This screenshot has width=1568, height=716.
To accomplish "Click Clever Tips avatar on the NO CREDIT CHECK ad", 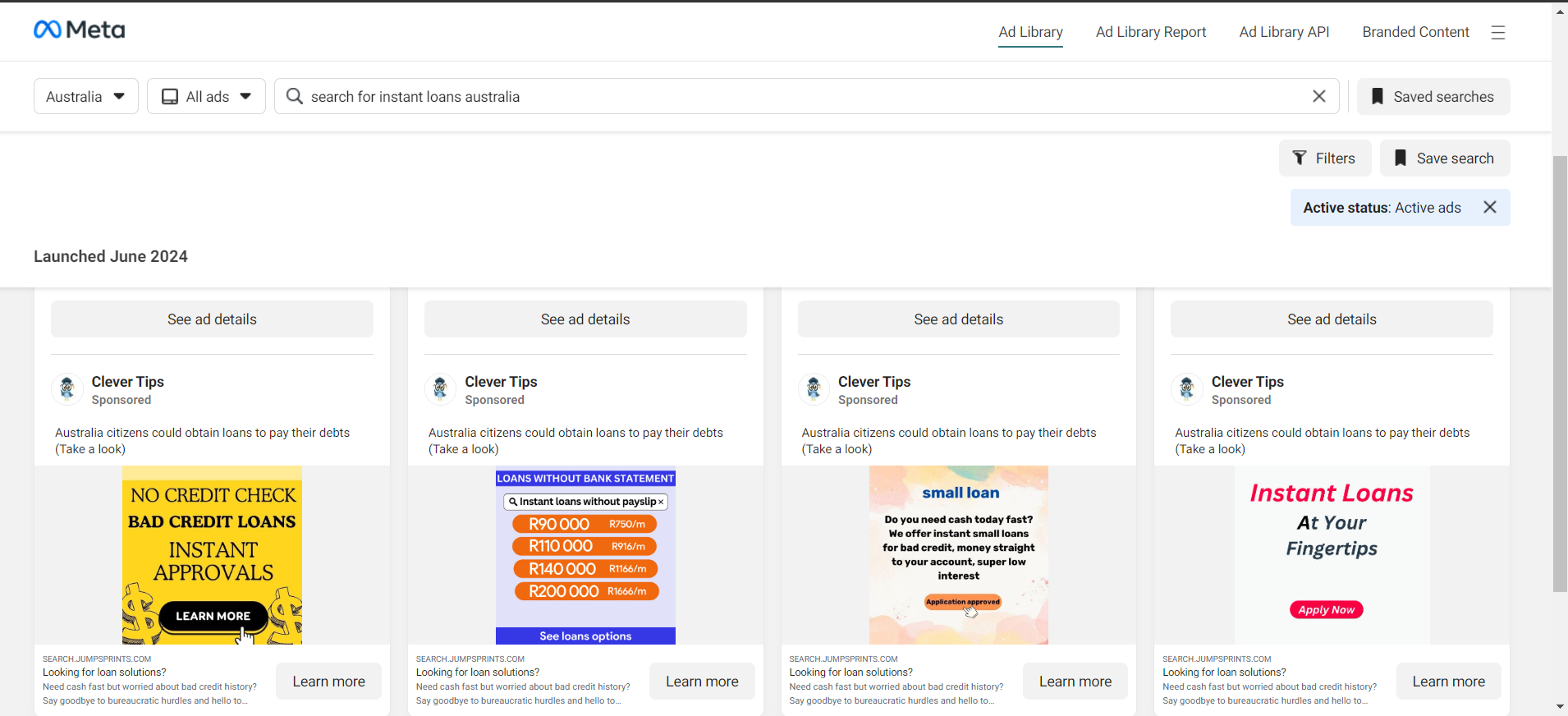I will point(67,389).
